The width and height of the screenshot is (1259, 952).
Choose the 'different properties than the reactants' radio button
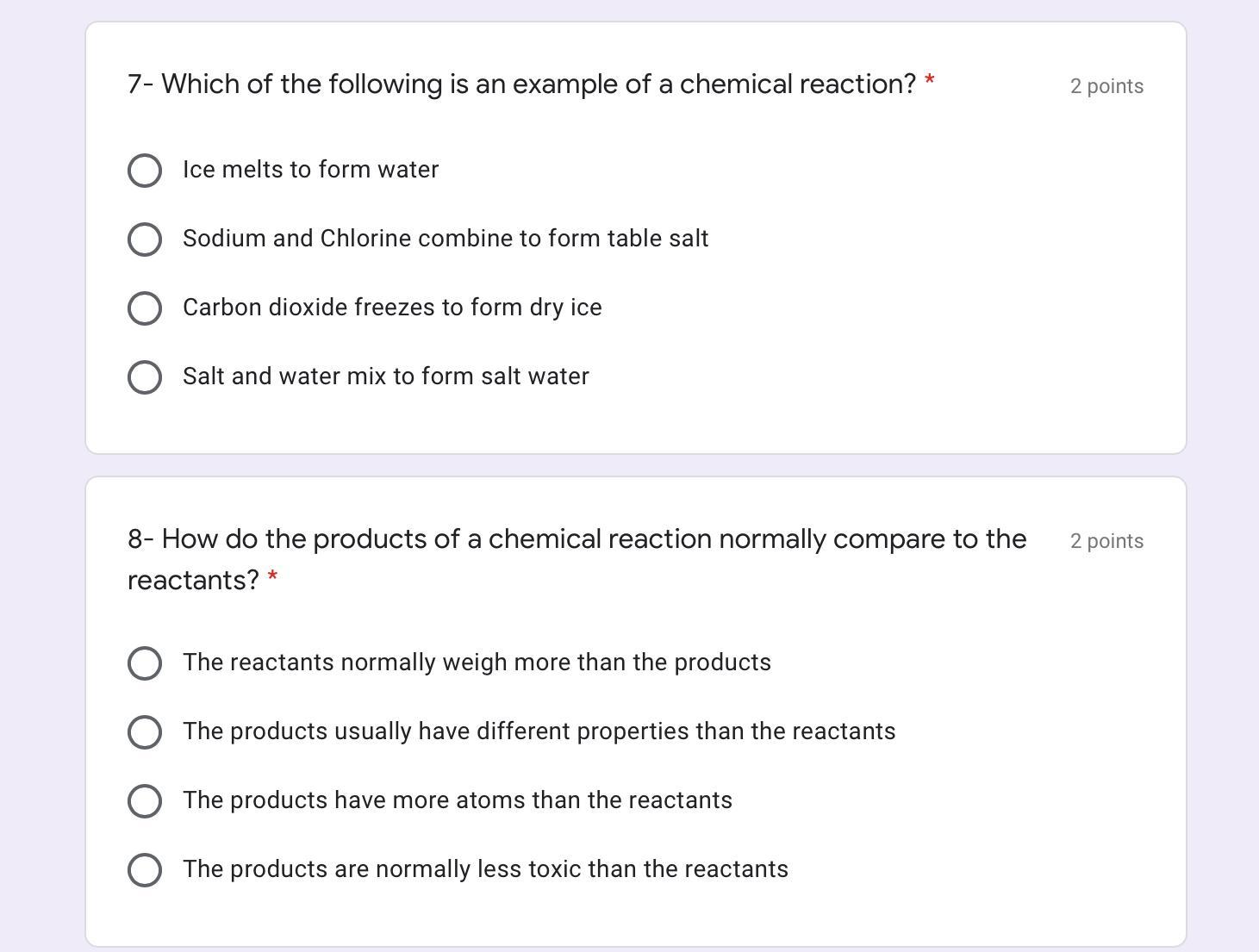(x=145, y=732)
